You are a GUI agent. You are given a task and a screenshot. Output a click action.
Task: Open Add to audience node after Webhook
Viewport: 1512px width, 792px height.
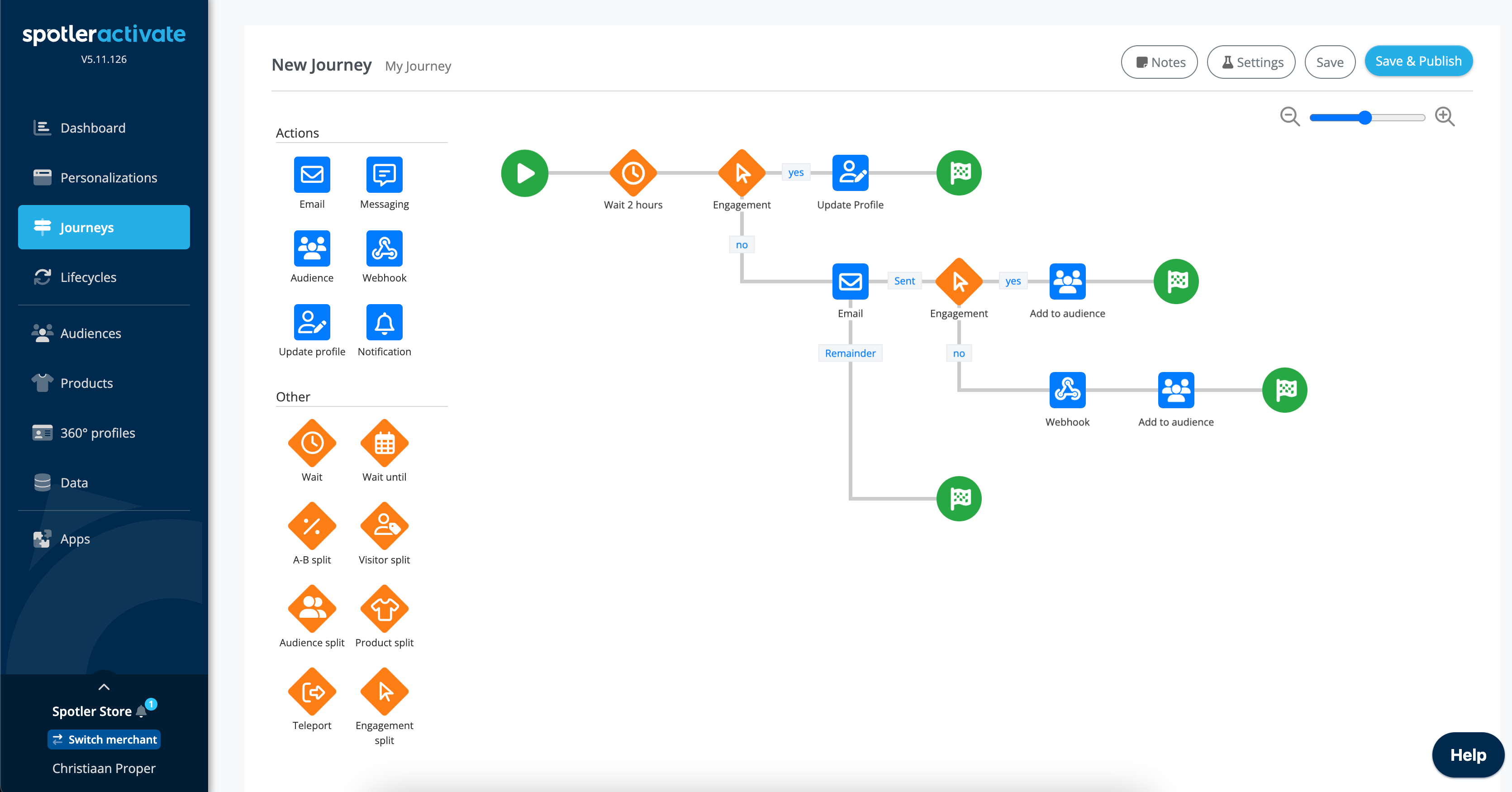click(x=1176, y=391)
